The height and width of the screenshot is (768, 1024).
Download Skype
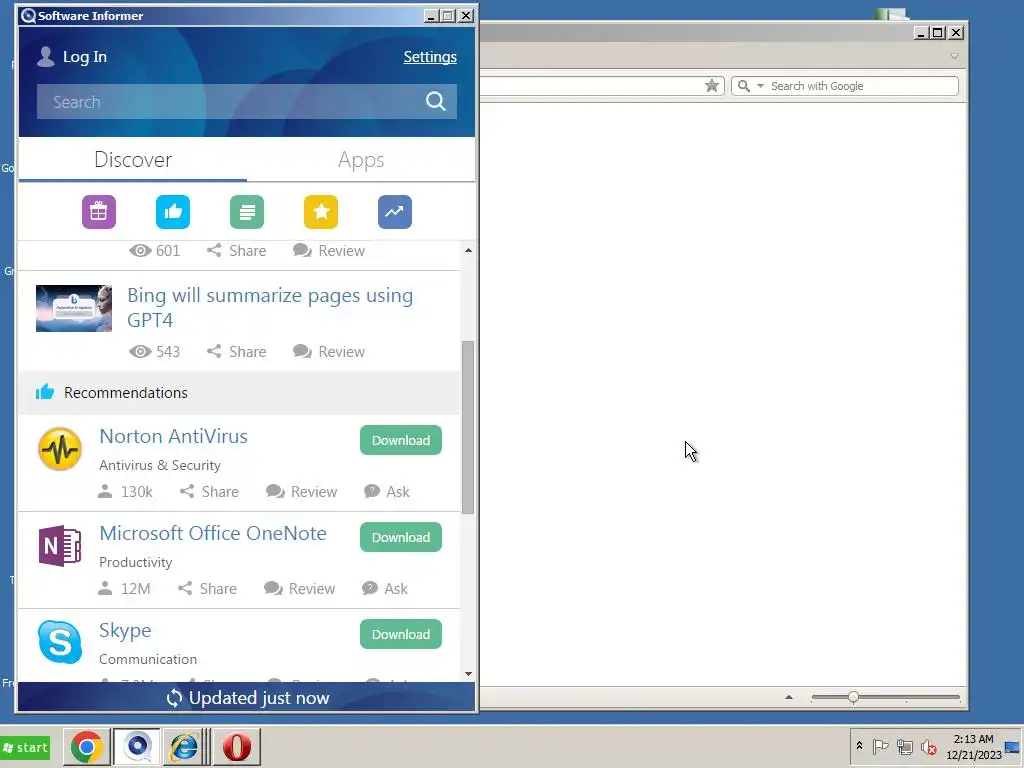(x=401, y=634)
